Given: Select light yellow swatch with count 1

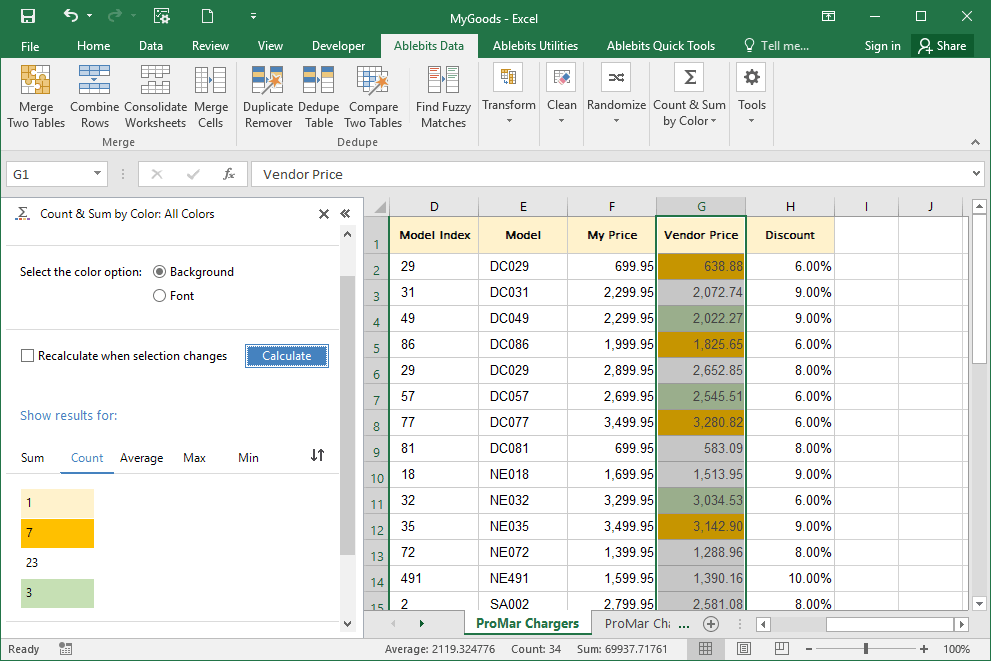Looking at the screenshot, I should (x=58, y=503).
